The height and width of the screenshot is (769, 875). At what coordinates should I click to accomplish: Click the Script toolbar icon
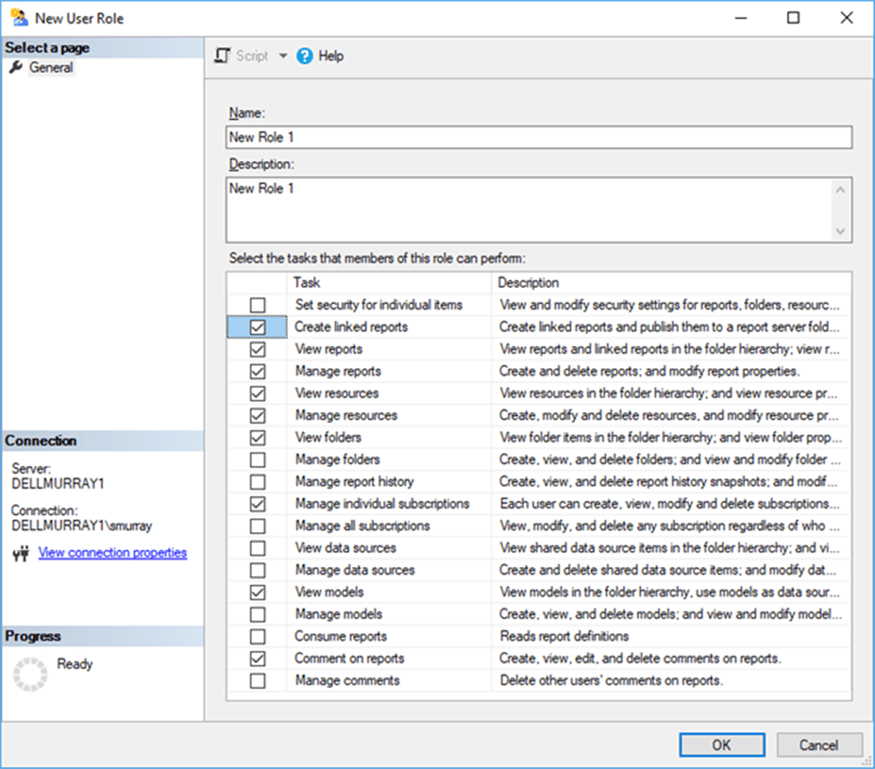pos(222,56)
